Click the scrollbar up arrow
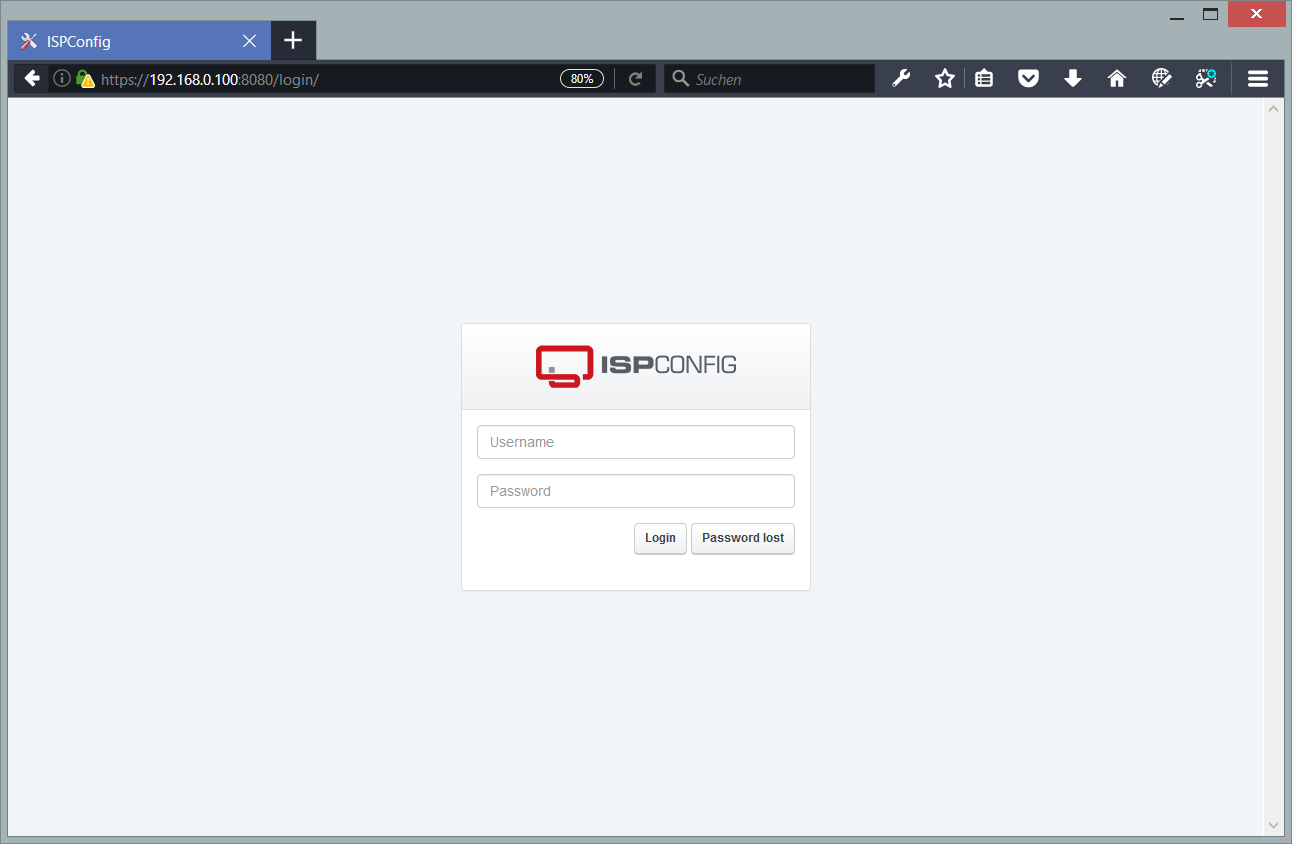Viewport: 1292px width, 844px height. click(1273, 108)
